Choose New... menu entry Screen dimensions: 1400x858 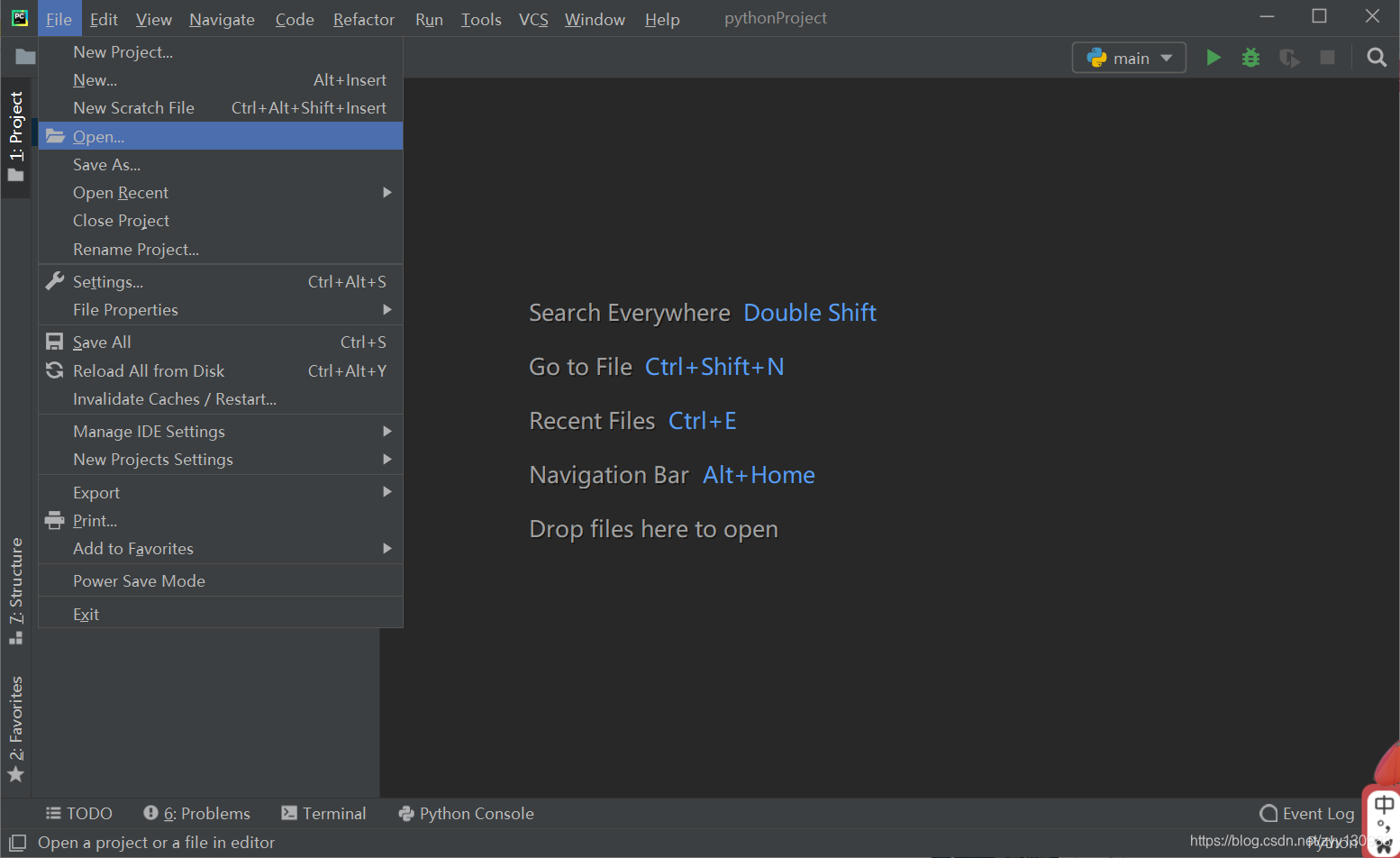[221, 79]
